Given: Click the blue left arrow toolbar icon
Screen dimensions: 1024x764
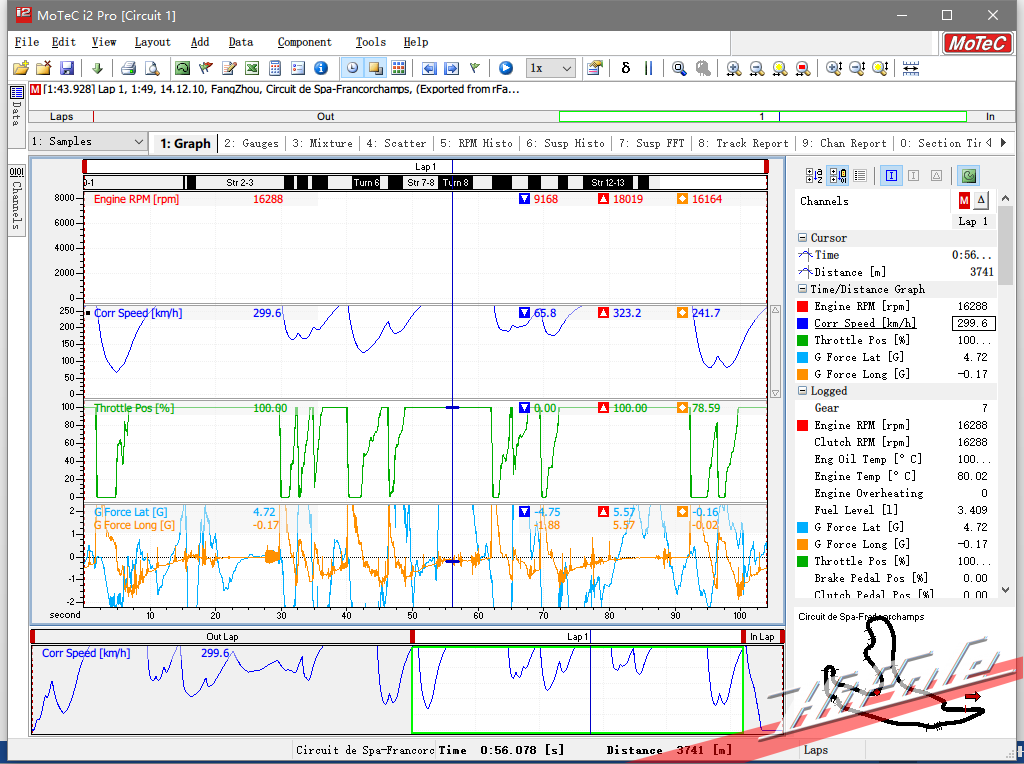Looking at the screenshot, I should 429,68.
